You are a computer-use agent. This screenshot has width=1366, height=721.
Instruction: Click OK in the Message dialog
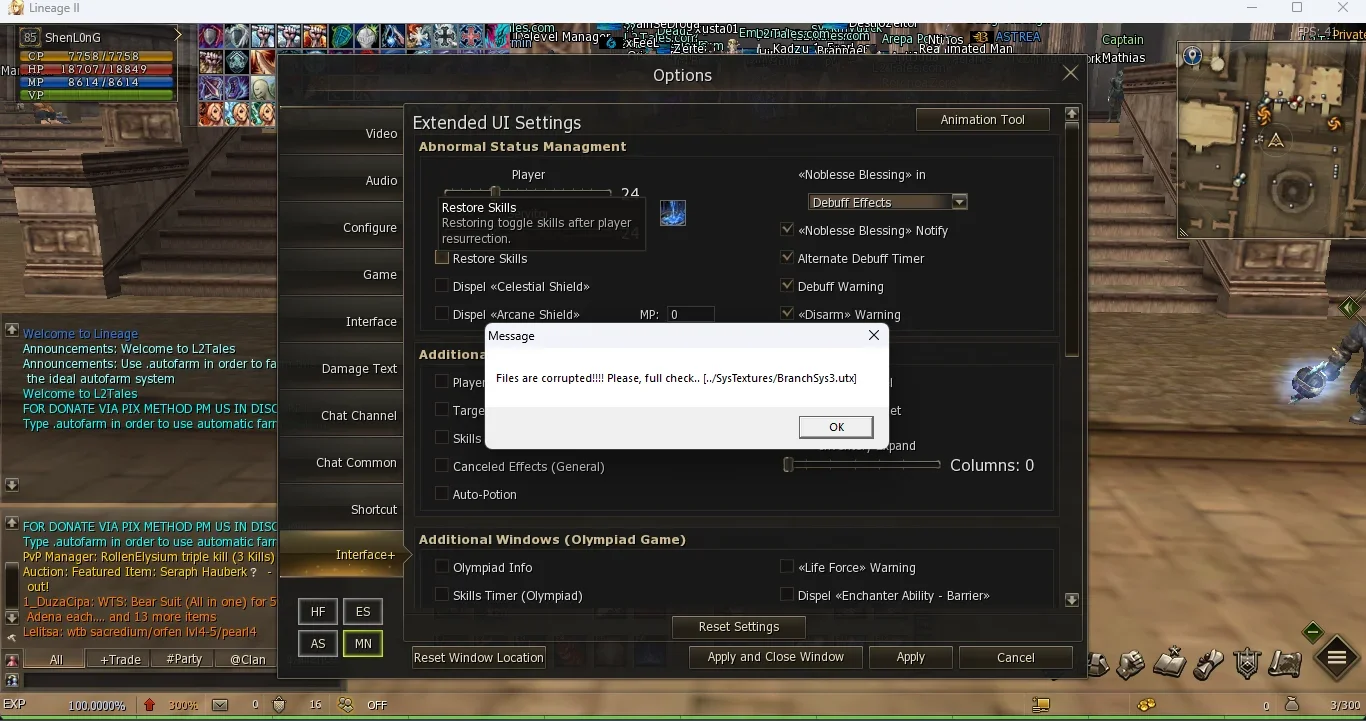836,427
